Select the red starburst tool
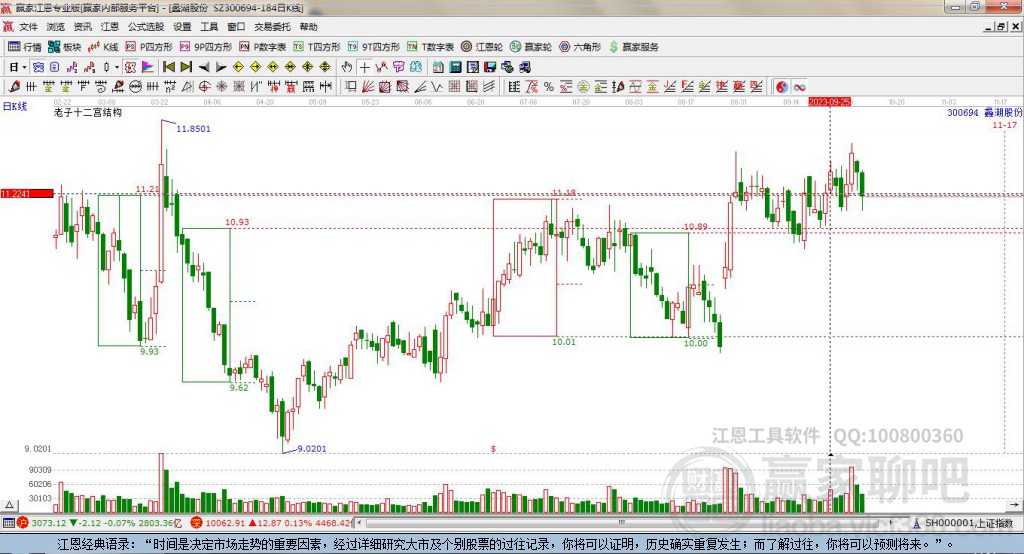 click(x=222, y=86)
